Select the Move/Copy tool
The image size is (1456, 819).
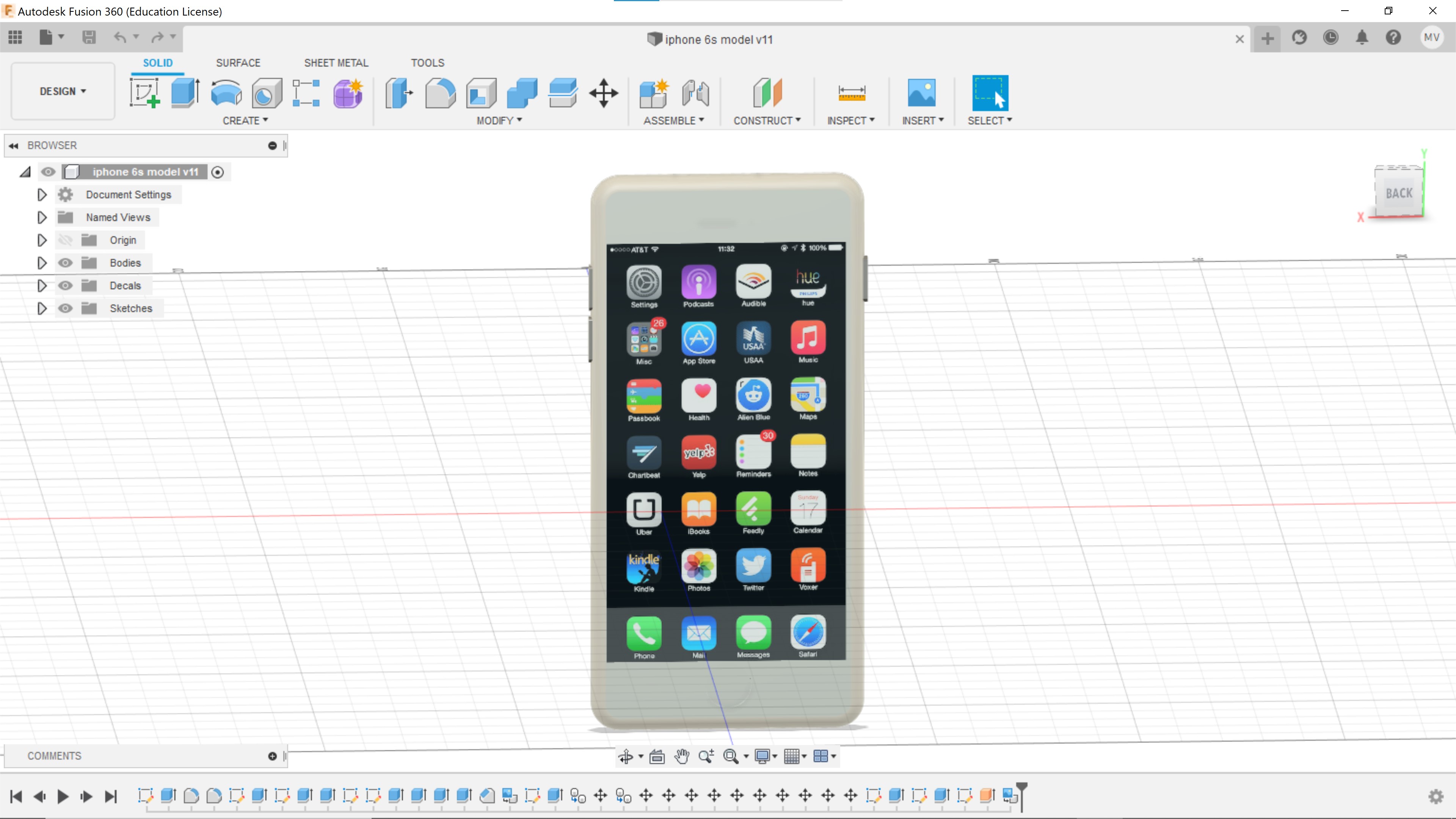604,93
